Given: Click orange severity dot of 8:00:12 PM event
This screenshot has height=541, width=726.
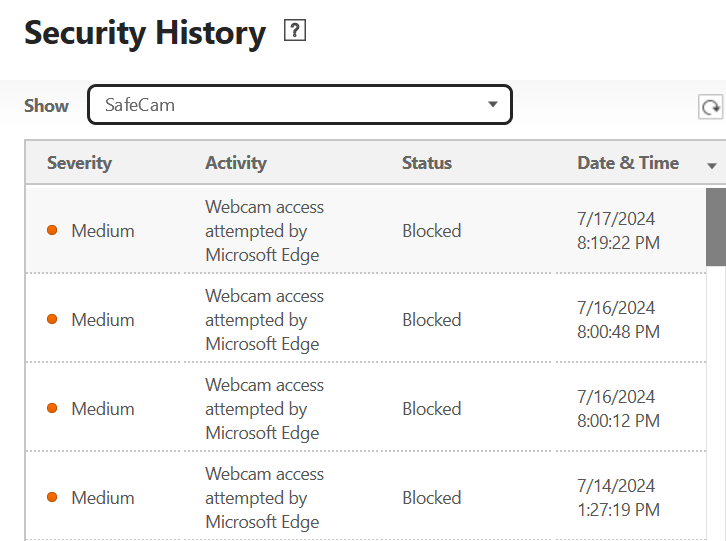Looking at the screenshot, I should [53, 409].
